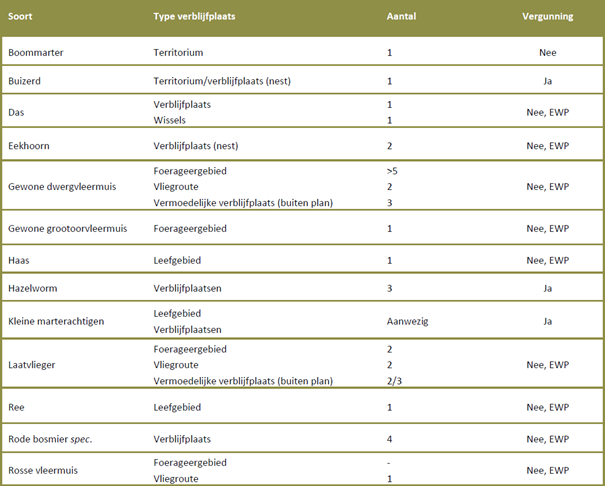Select 'Kleine marterachtigen' species cell
The width and height of the screenshot is (605, 486).
coord(56,321)
